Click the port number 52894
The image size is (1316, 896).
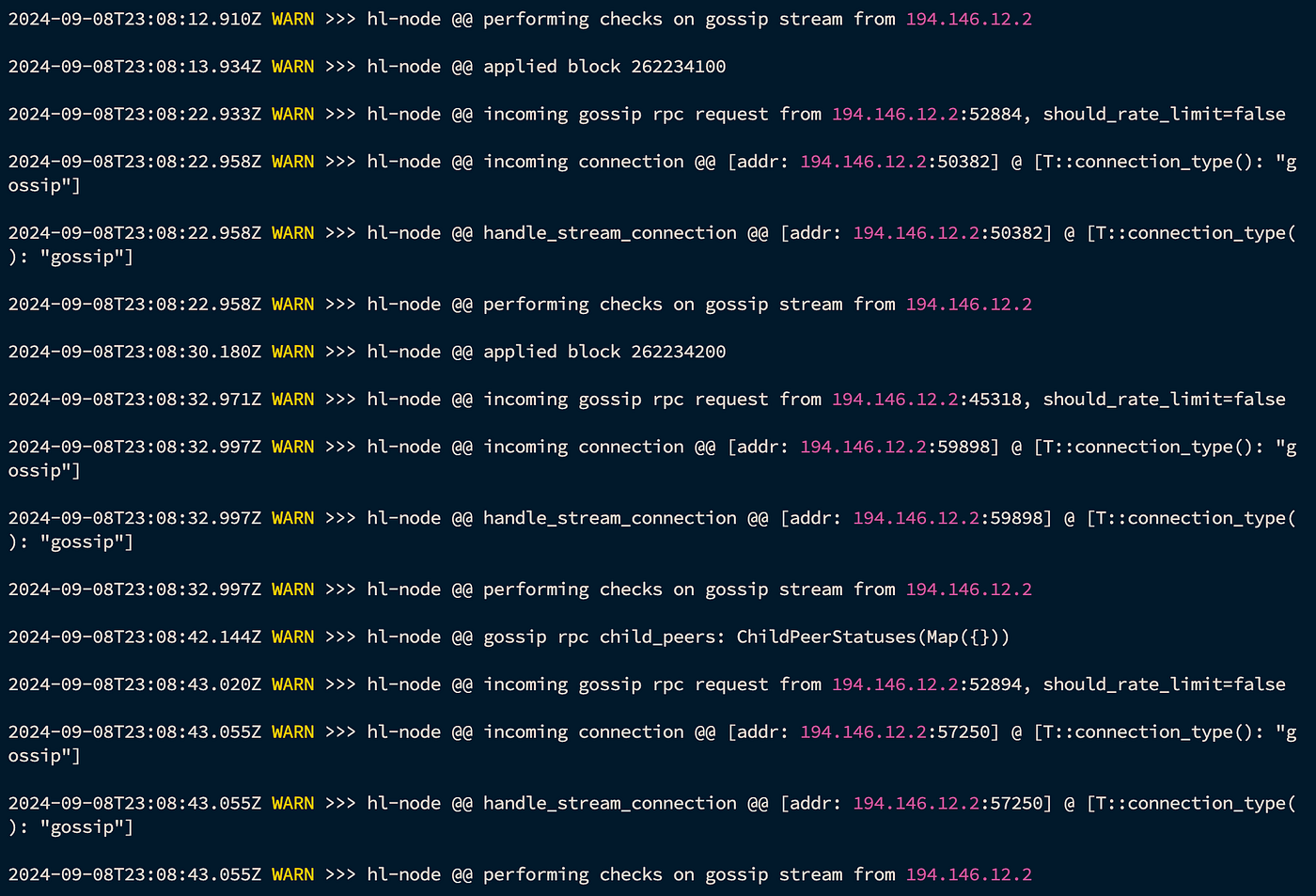coord(995,684)
